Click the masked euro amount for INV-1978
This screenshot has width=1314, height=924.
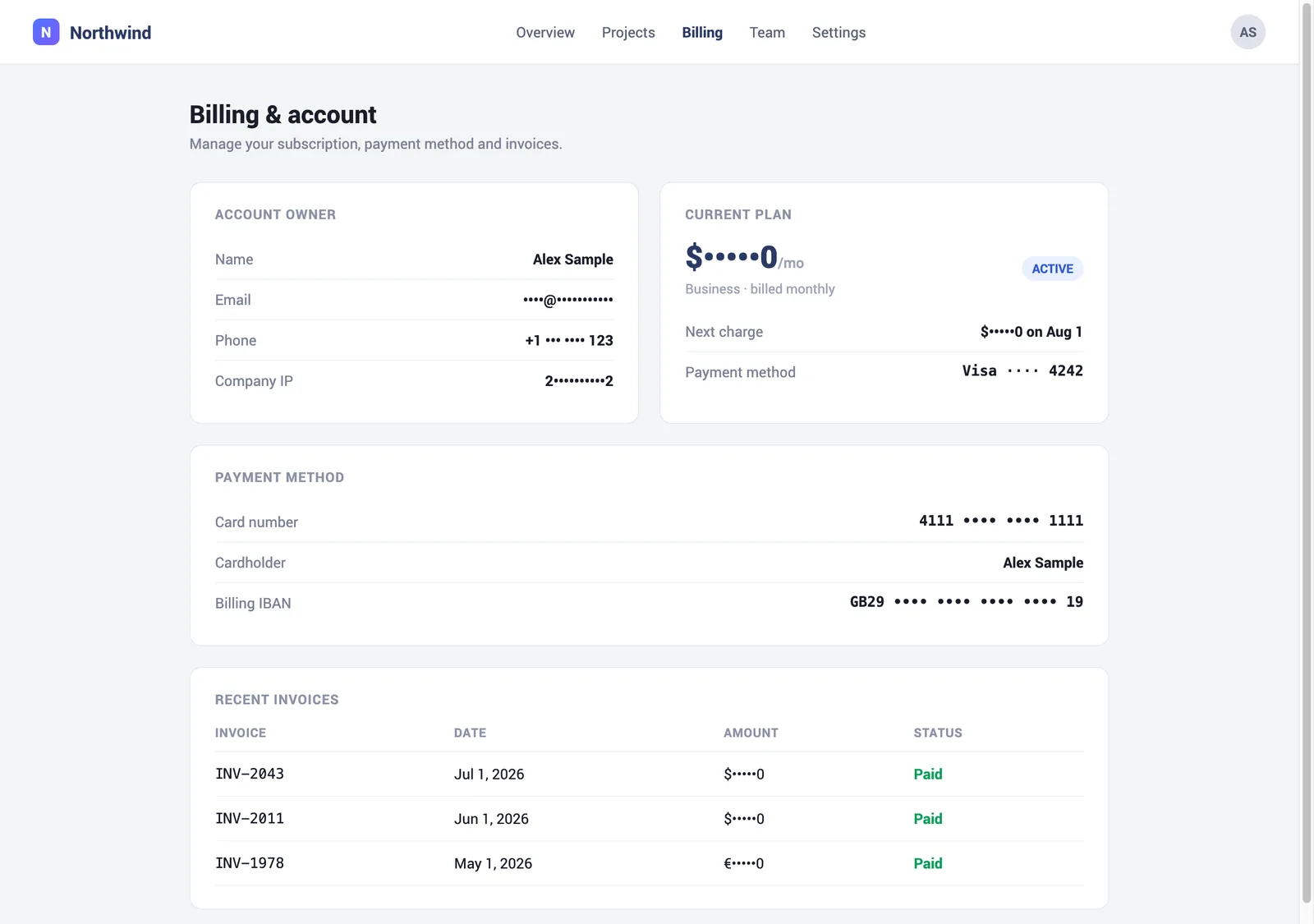point(743,864)
